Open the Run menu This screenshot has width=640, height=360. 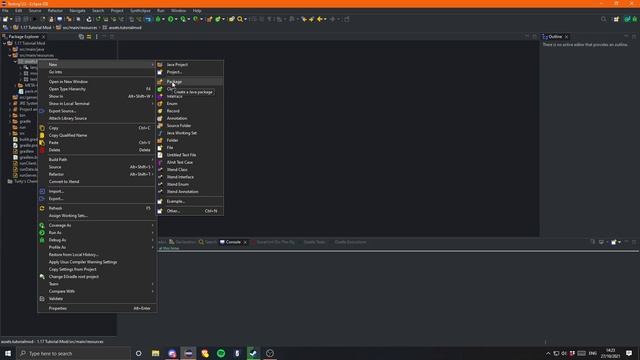pos(161,11)
